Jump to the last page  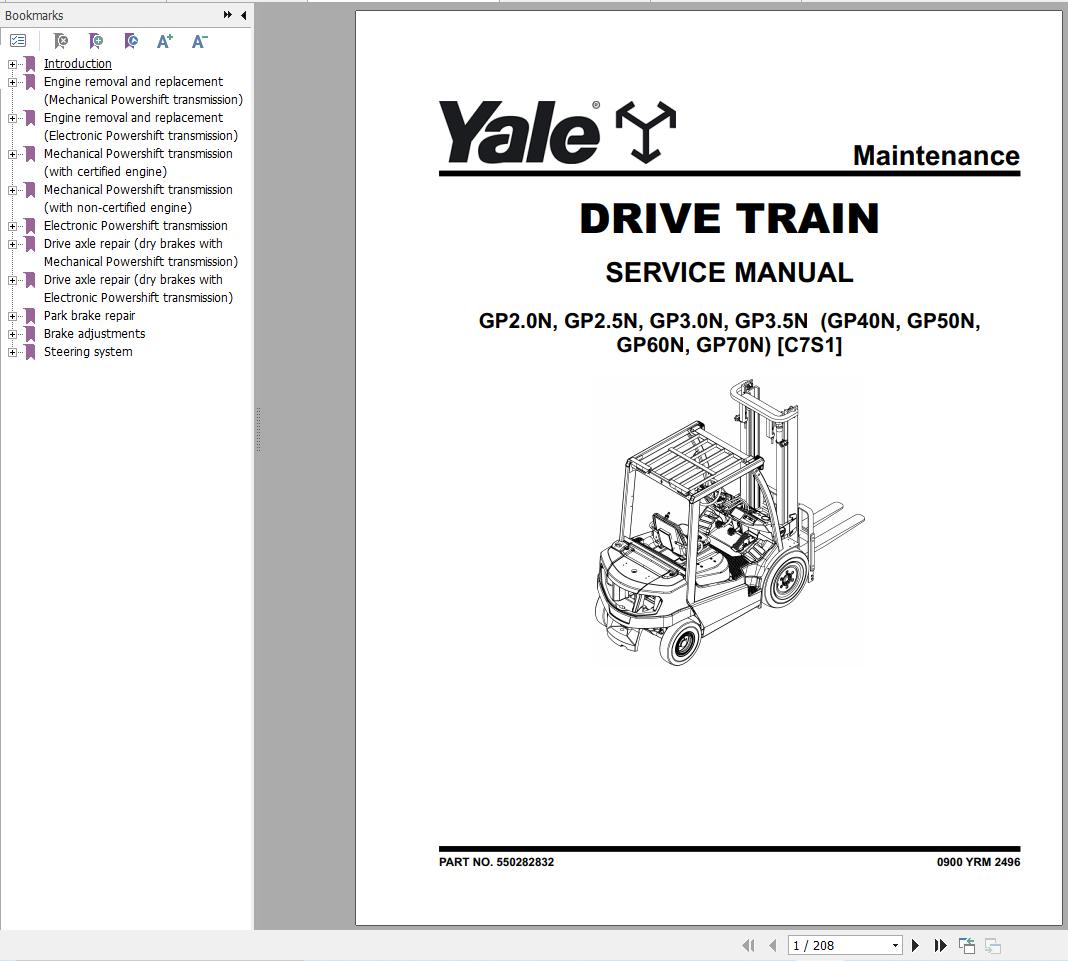pos(940,945)
